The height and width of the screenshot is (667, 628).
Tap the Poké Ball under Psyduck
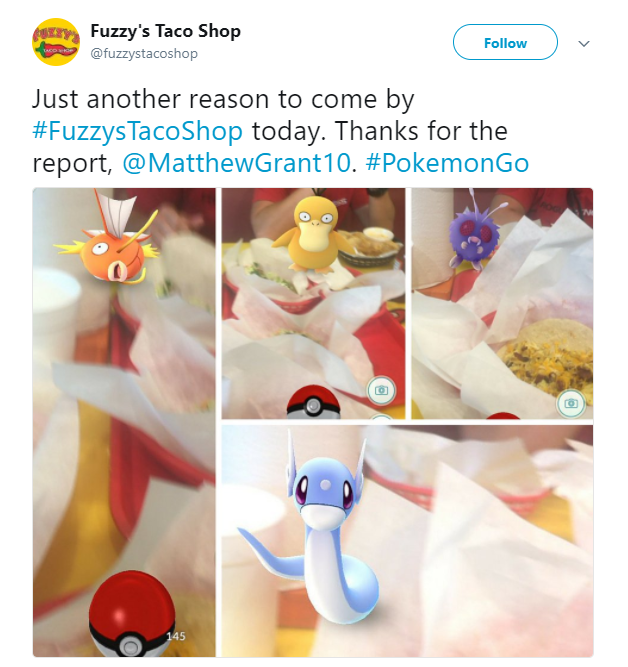314,402
